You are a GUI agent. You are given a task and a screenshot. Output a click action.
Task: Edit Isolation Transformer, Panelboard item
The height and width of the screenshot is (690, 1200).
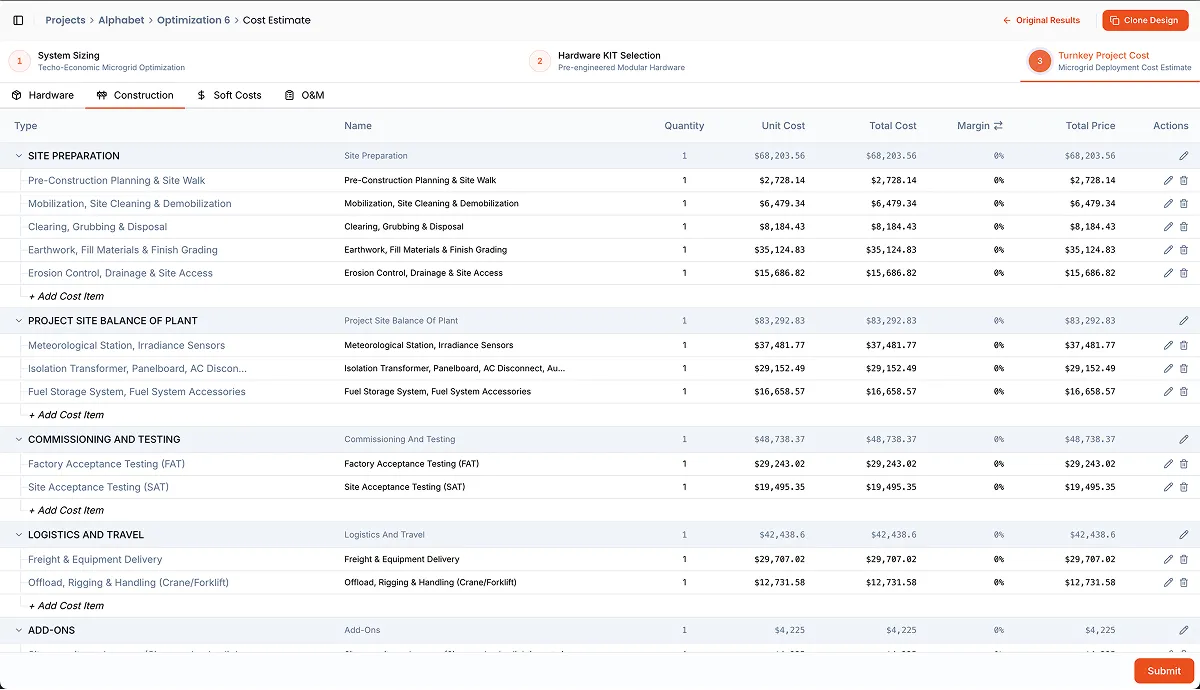pos(1168,369)
